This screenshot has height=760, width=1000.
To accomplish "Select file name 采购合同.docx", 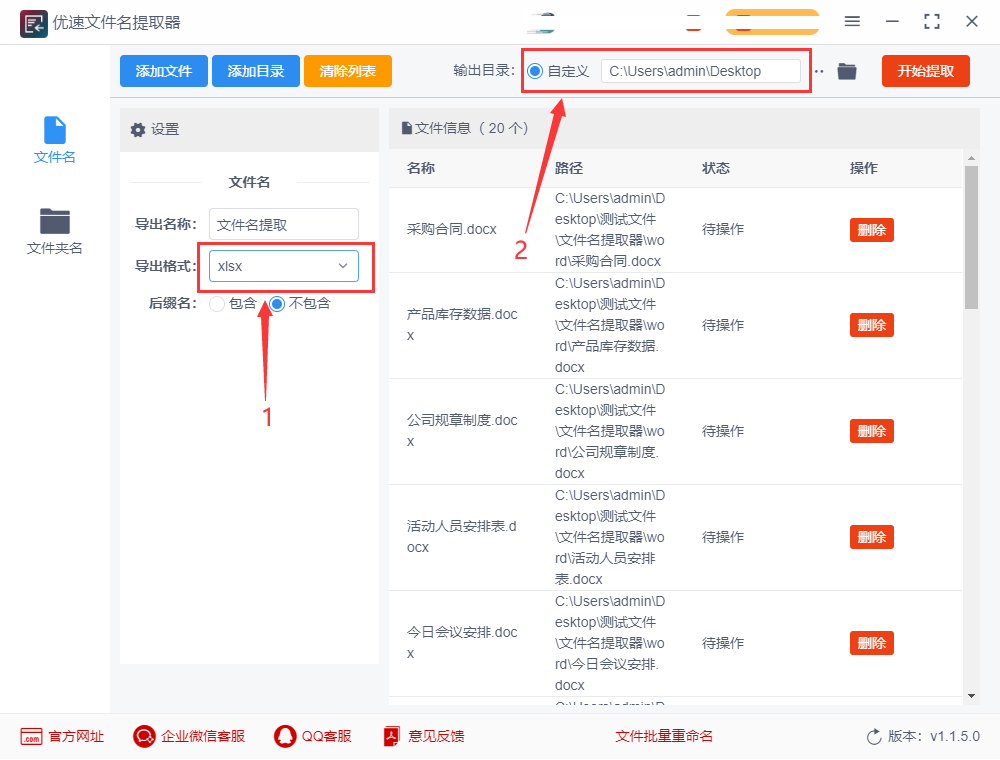I will coord(452,230).
